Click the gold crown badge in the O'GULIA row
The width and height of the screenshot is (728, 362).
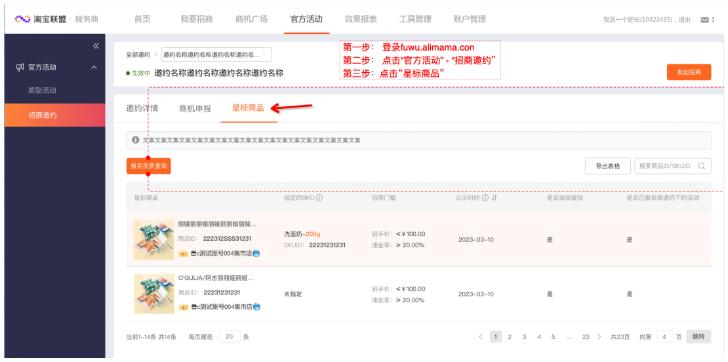[x=183, y=307]
